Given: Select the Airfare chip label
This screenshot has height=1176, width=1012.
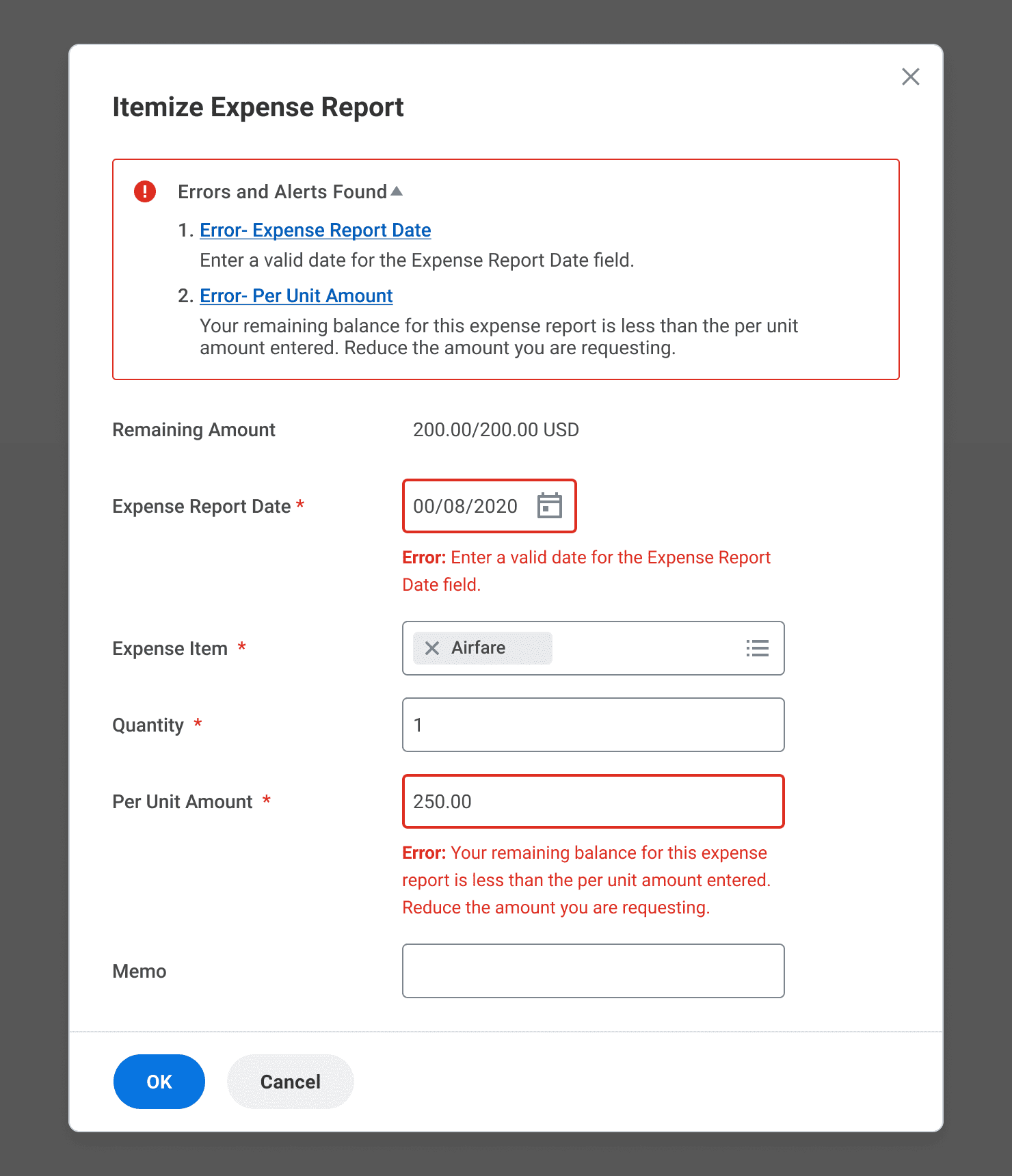Looking at the screenshot, I should (479, 648).
